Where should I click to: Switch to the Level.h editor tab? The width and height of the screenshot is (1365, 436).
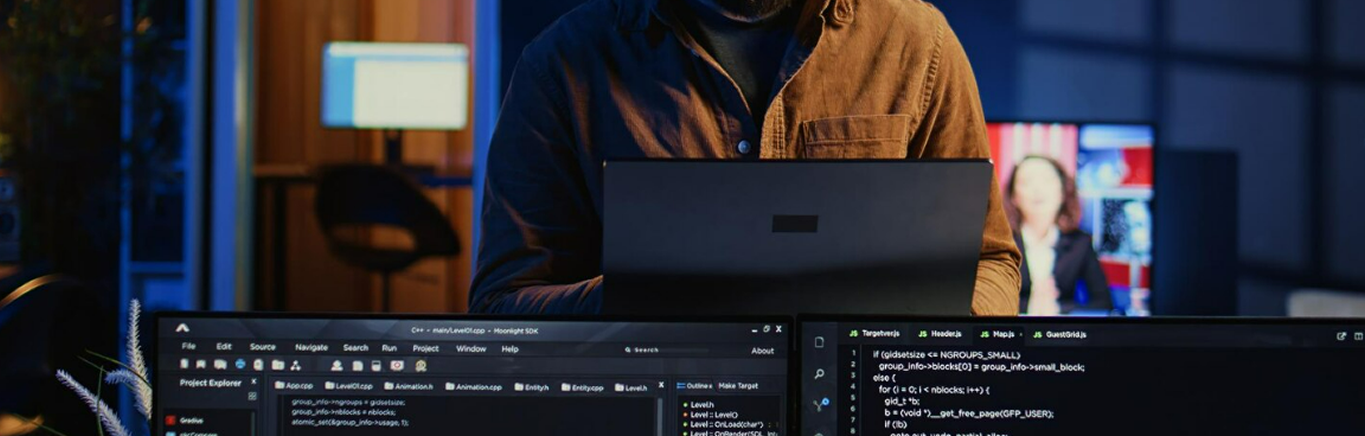click(x=631, y=387)
